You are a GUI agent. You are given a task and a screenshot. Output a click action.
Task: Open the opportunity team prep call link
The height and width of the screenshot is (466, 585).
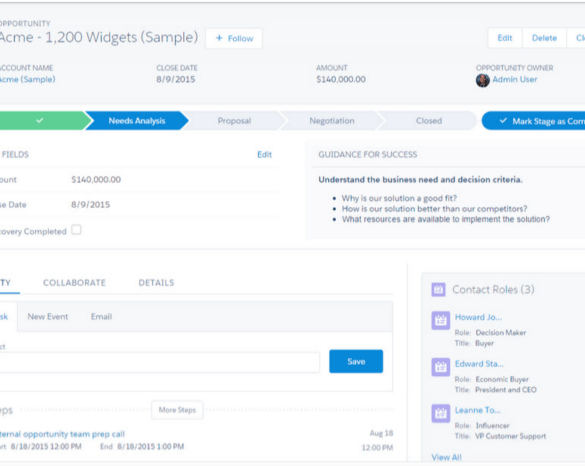pyautogui.click(x=62, y=434)
